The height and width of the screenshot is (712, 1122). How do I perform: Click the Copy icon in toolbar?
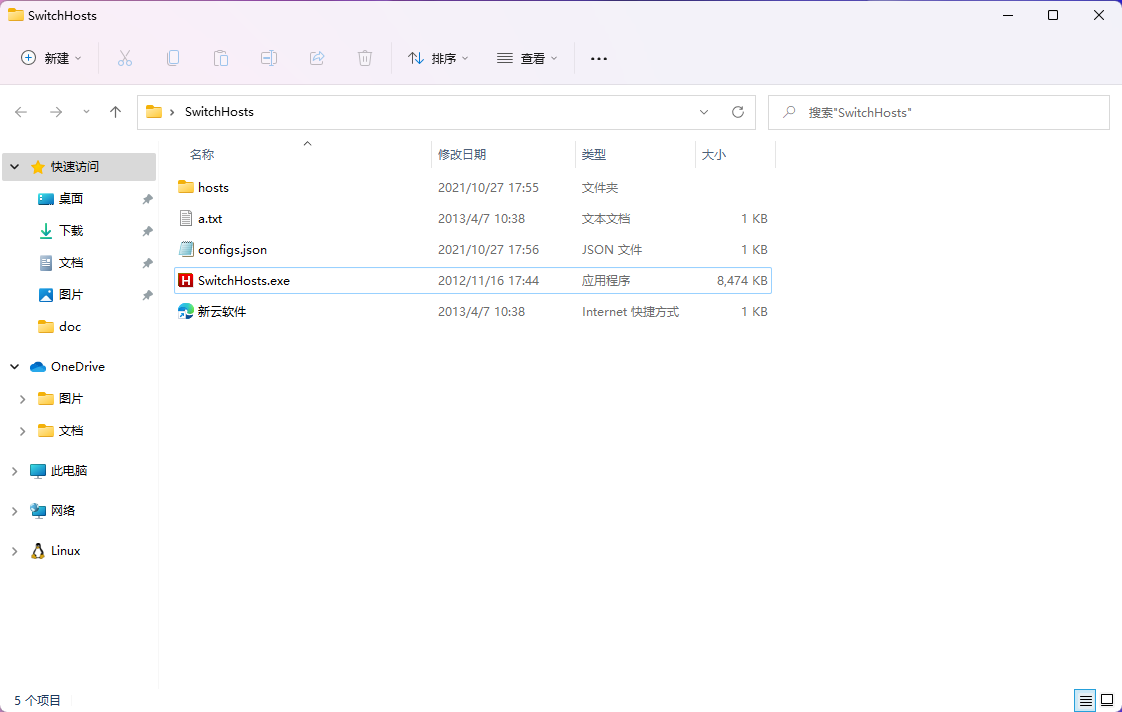[172, 58]
